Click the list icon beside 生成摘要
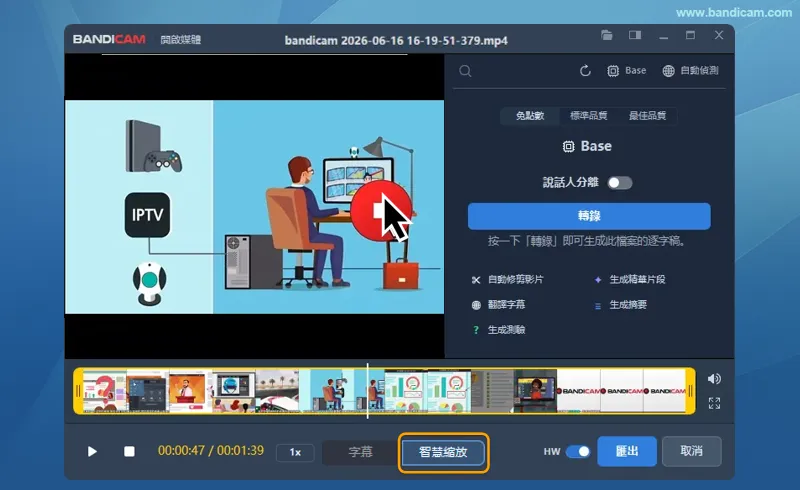Viewport: 800px width, 490px height. click(598, 306)
